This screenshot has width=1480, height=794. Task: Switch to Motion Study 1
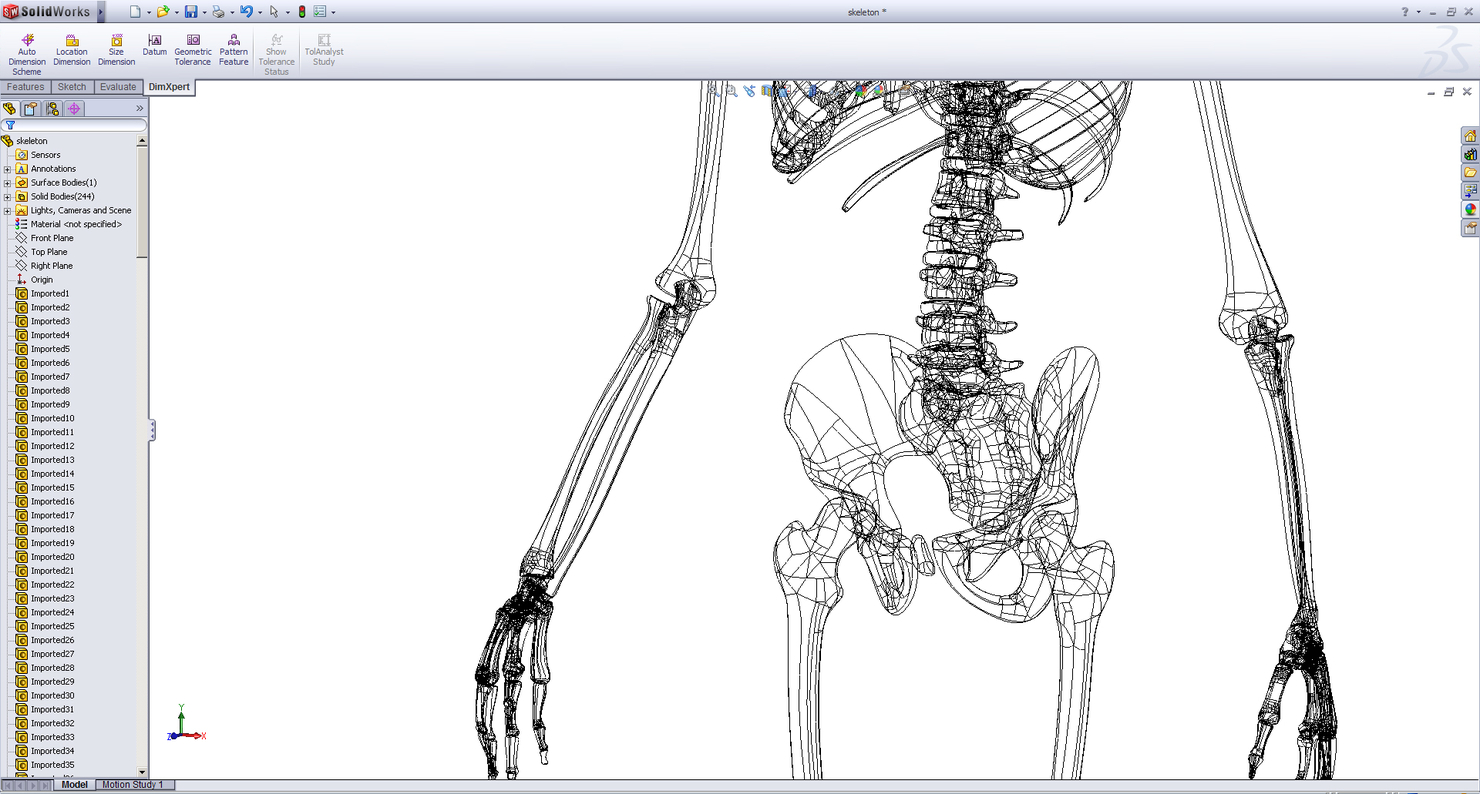(134, 785)
